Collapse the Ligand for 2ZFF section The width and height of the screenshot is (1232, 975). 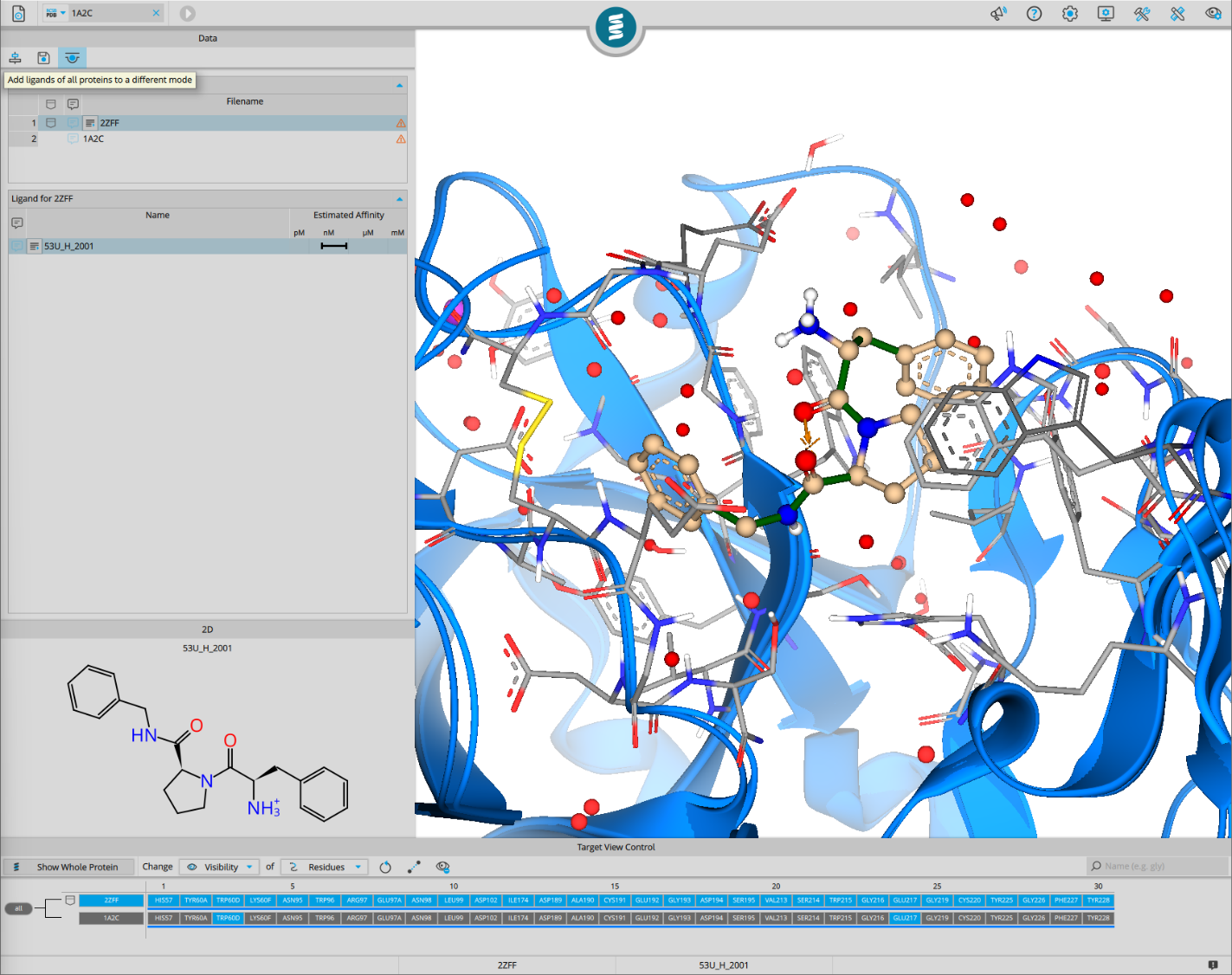tap(399, 199)
